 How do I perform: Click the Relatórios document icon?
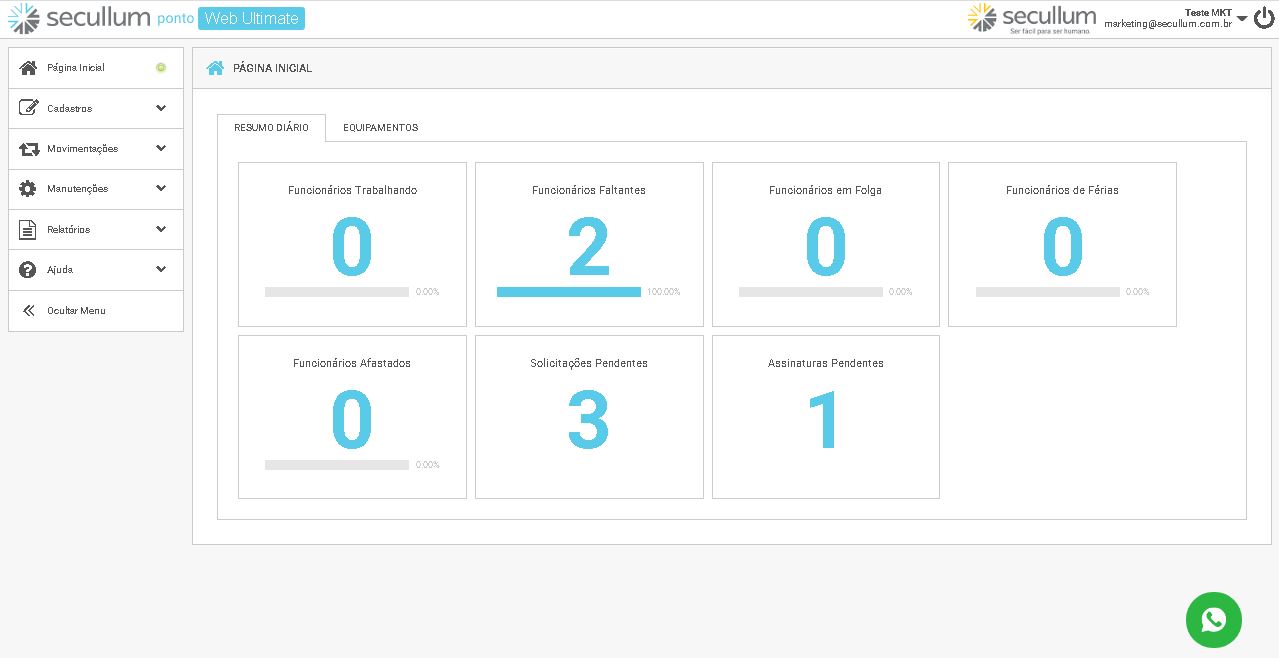point(27,229)
